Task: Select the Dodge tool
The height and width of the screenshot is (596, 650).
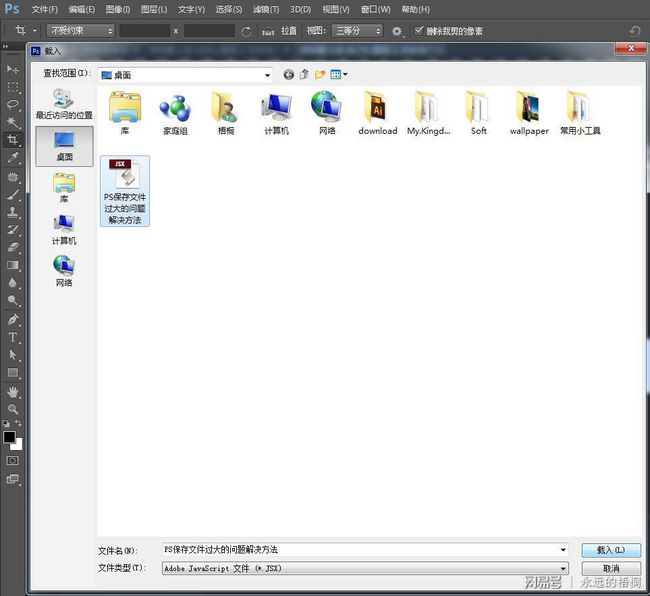Action: pyautogui.click(x=12, y=300)
